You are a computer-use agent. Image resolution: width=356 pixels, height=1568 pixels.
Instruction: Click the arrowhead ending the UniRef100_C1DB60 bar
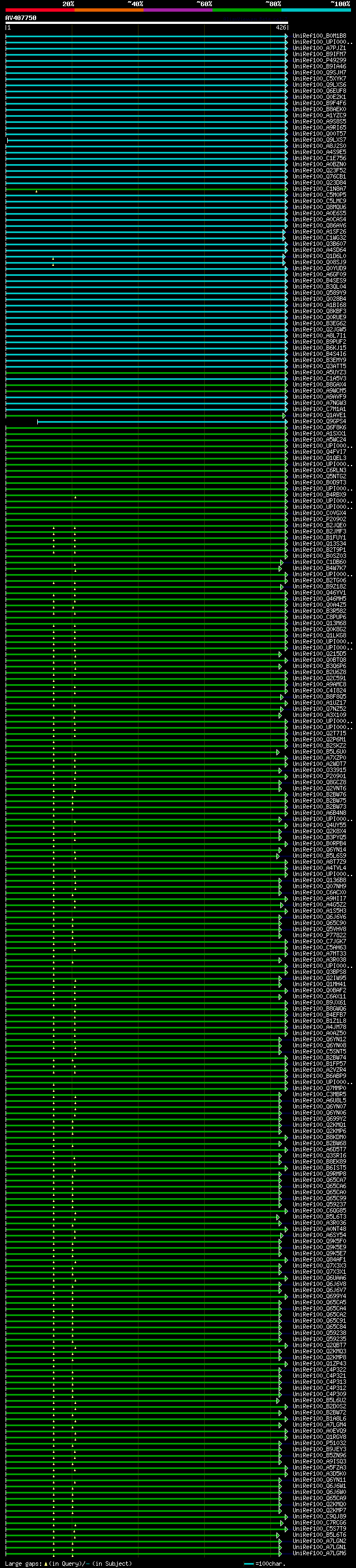click(x=282, y=562)
